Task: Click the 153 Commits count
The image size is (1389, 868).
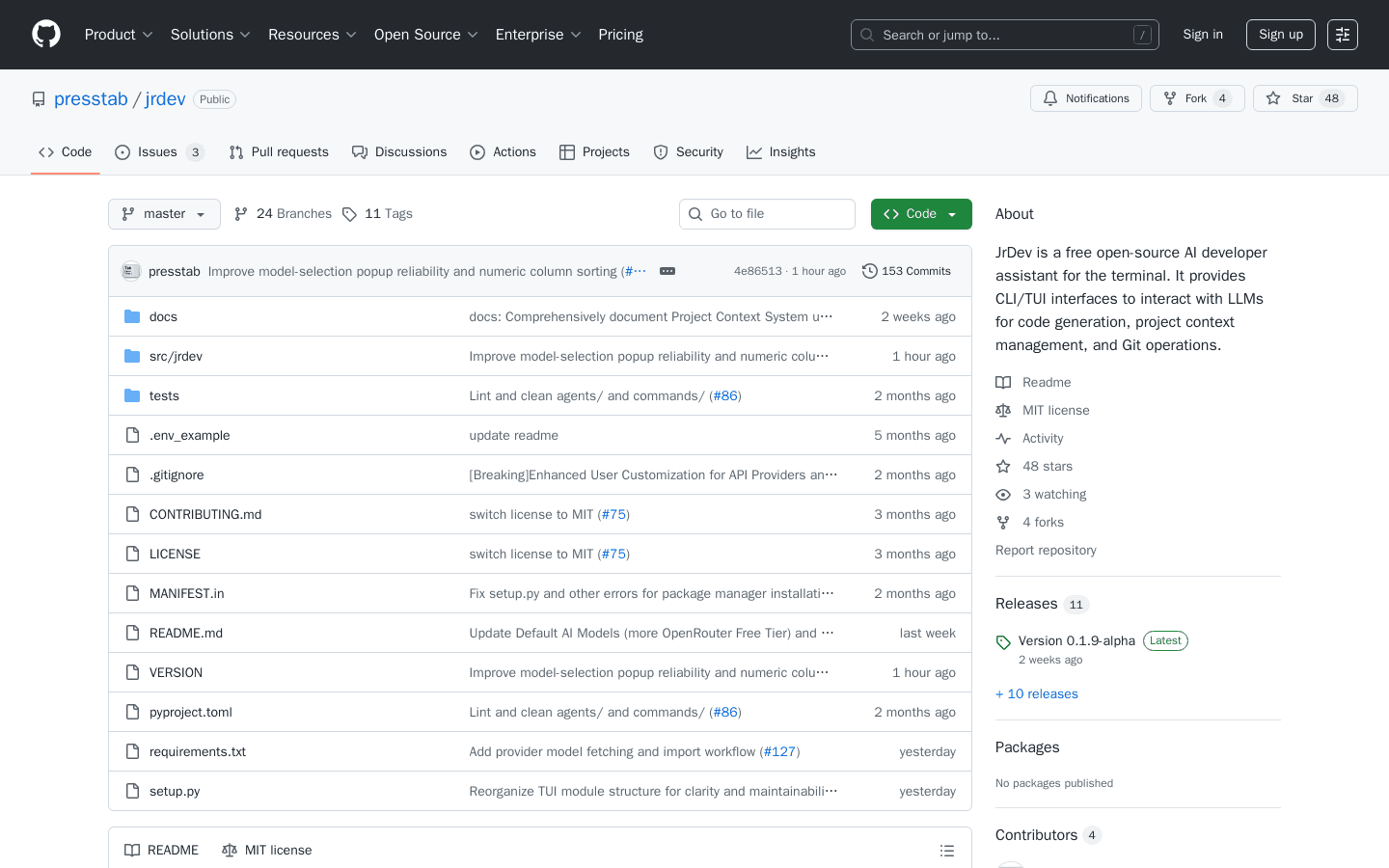Action: [x=916, y=271]
